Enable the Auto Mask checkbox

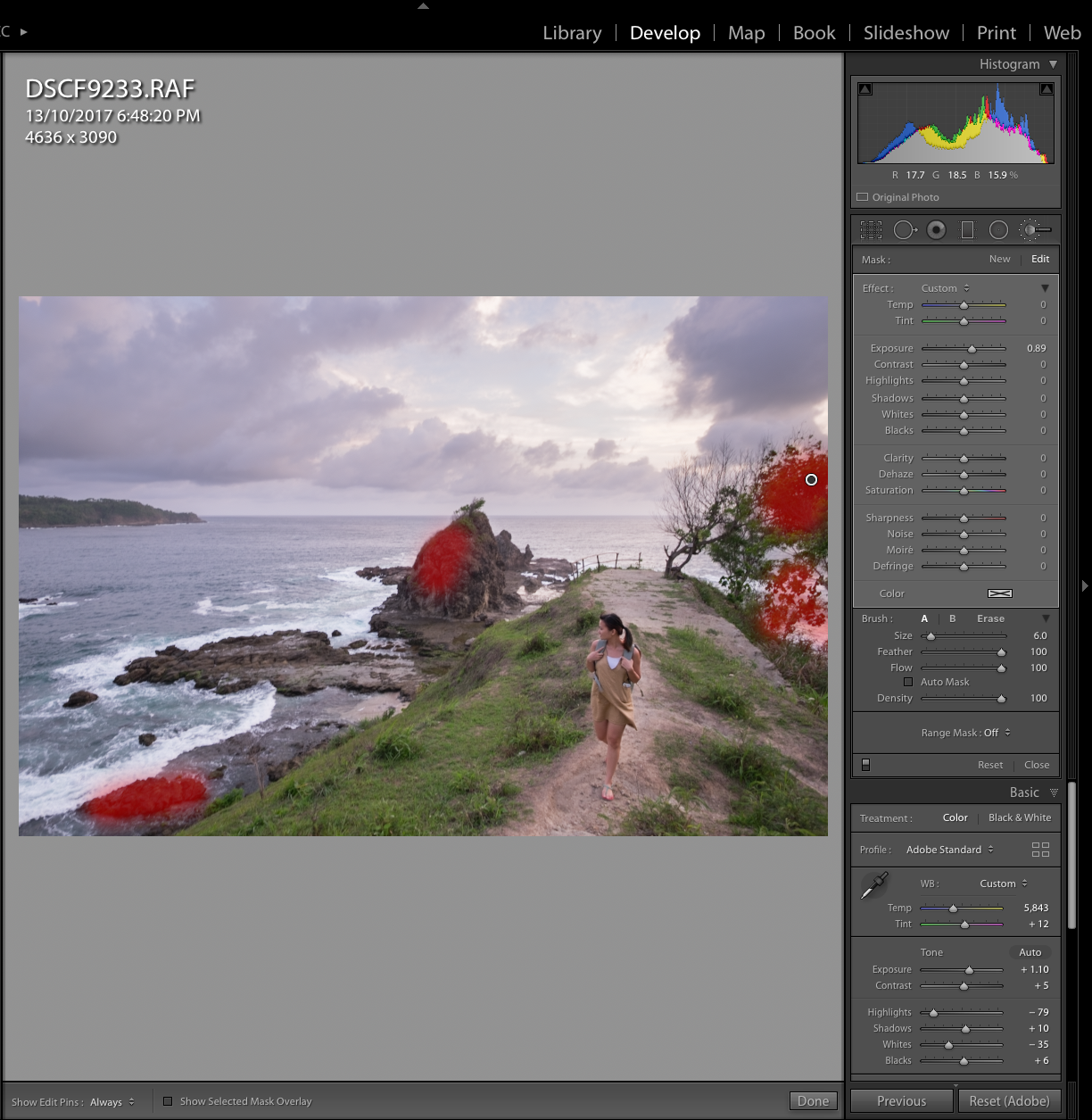pos(908,682)
